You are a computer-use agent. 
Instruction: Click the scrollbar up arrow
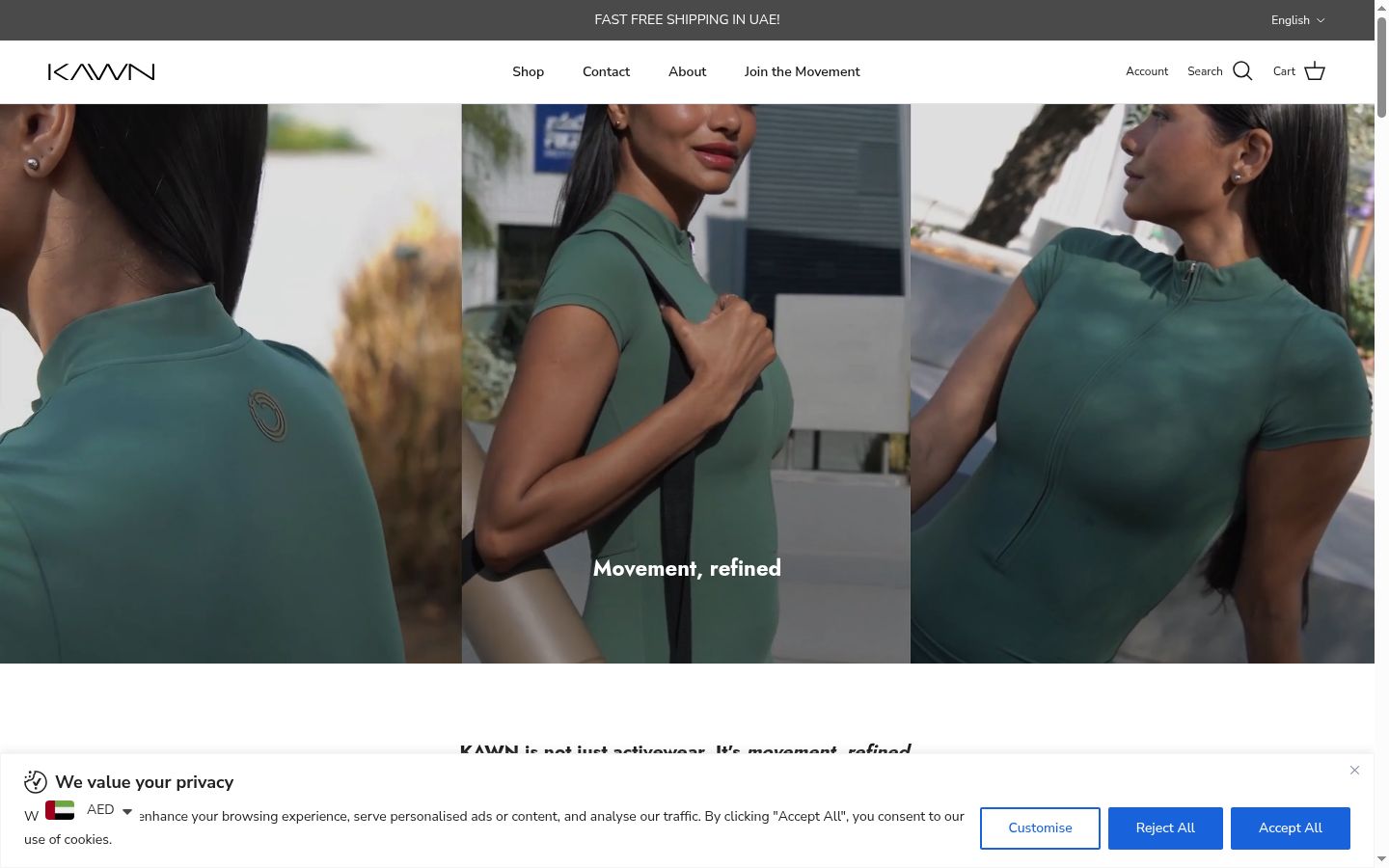1381,7
